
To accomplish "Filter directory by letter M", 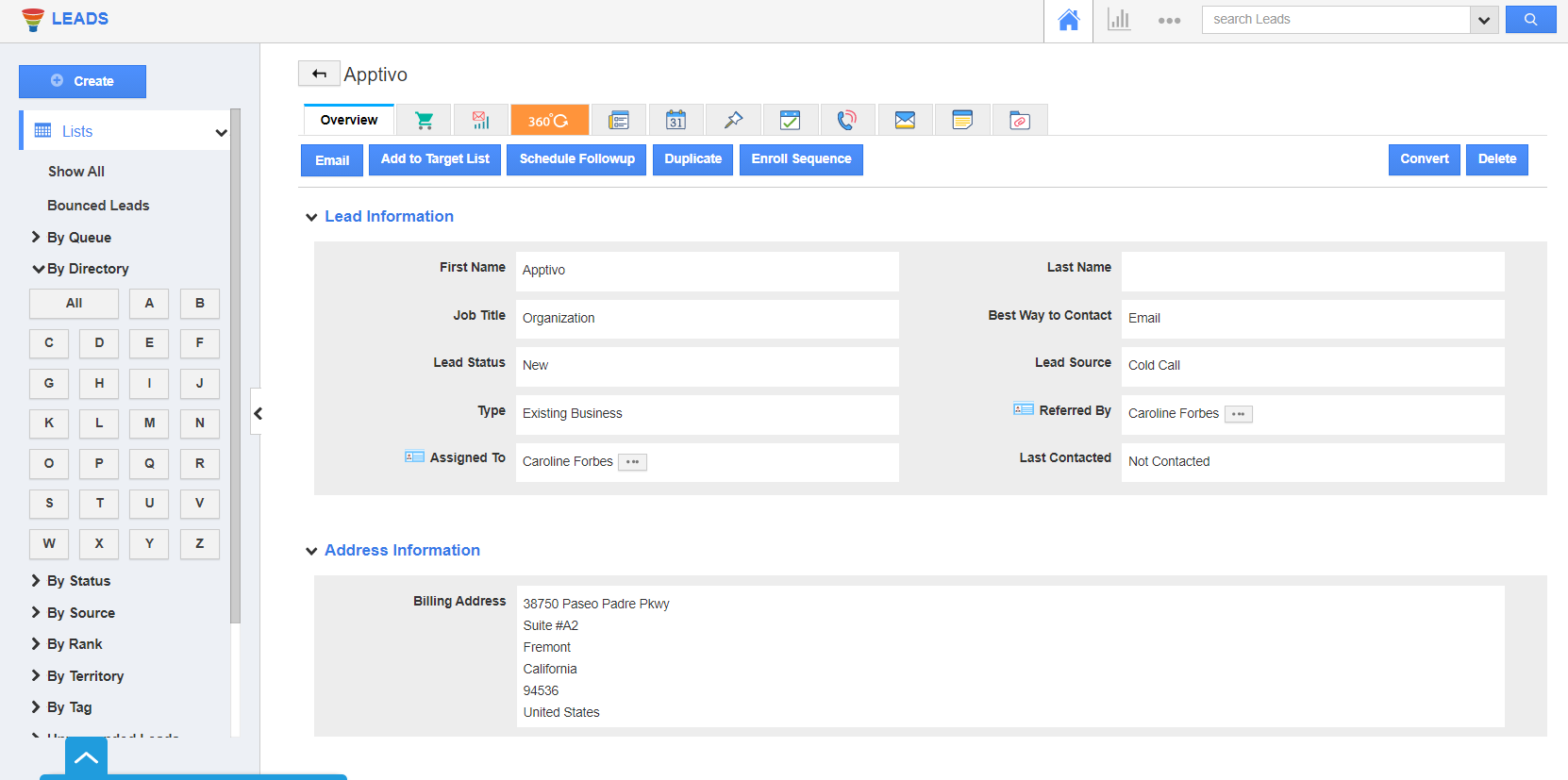I will (149, 423).
